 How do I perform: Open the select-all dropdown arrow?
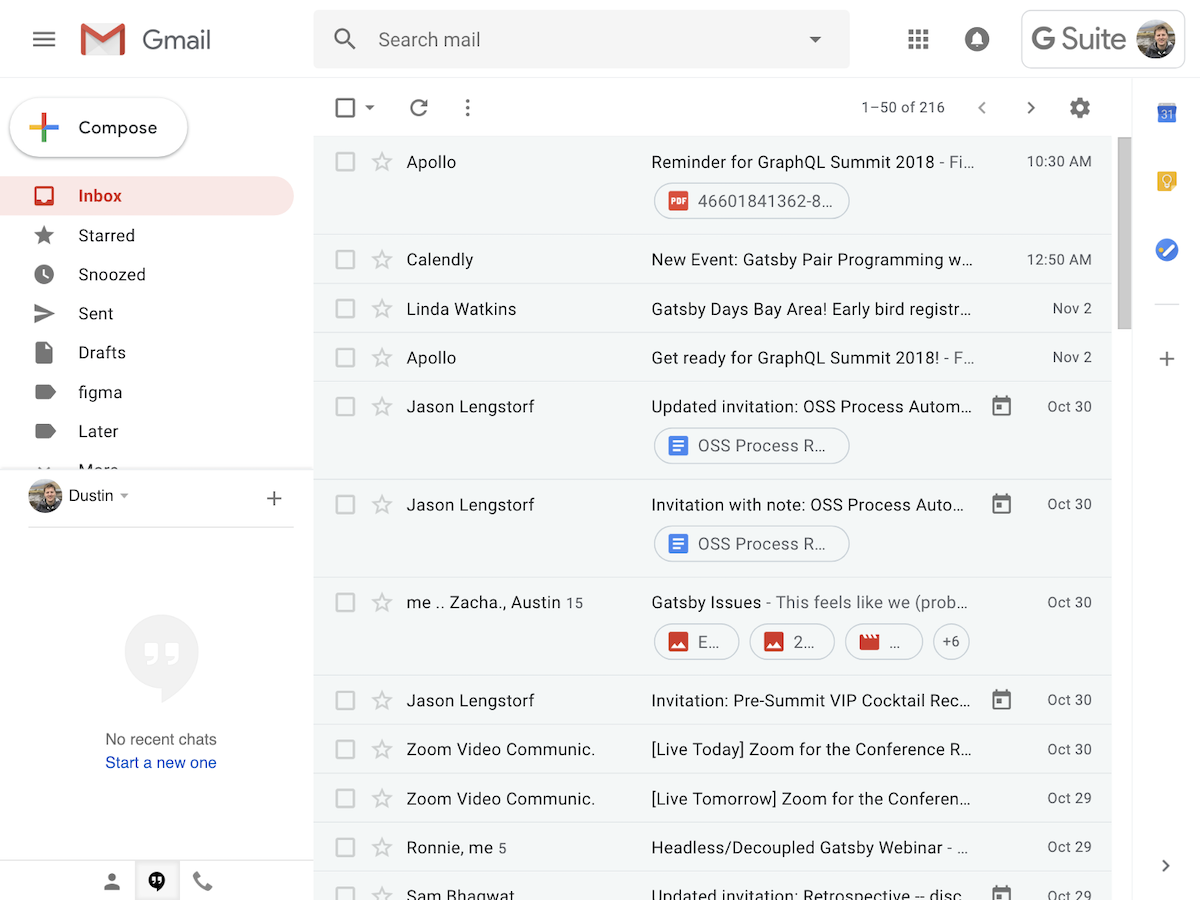coord(368,108)
